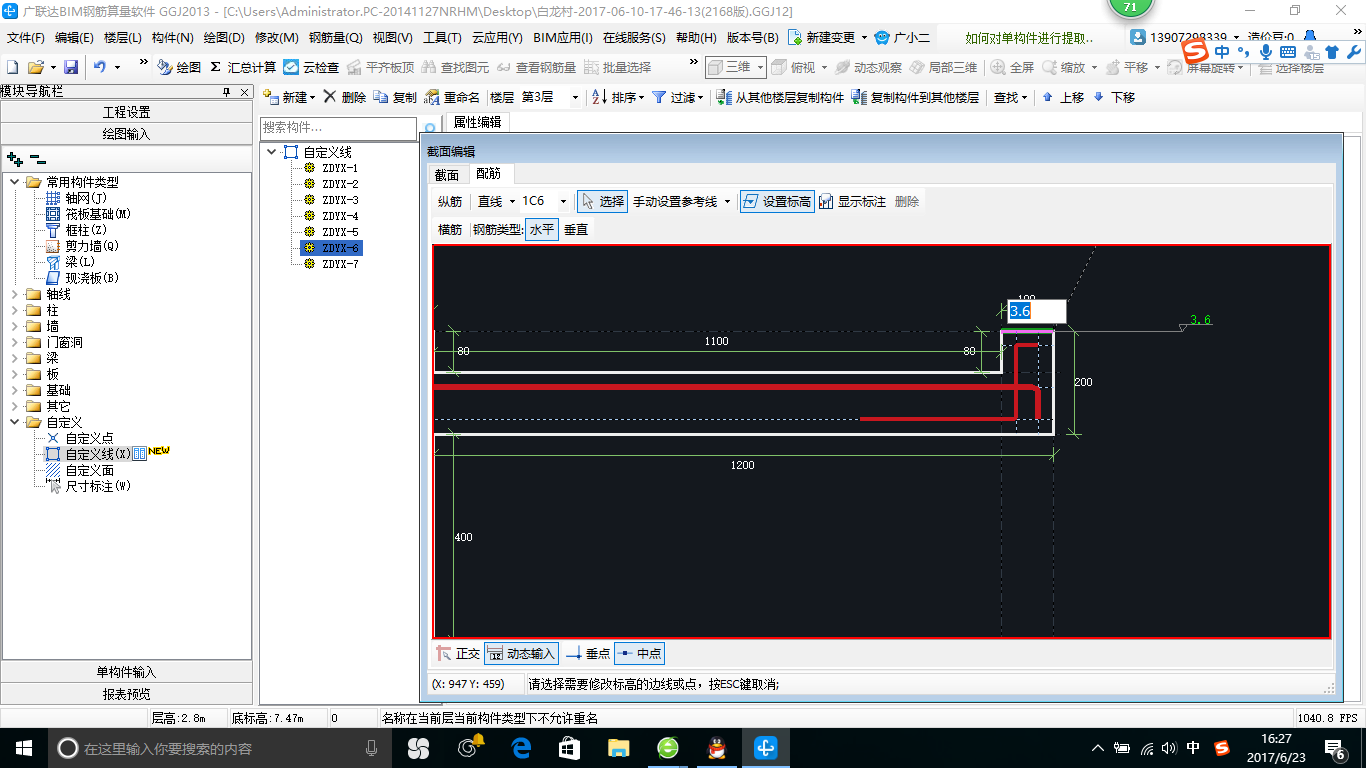
Task: Switch to the 截面 tab
Action: 446,174
